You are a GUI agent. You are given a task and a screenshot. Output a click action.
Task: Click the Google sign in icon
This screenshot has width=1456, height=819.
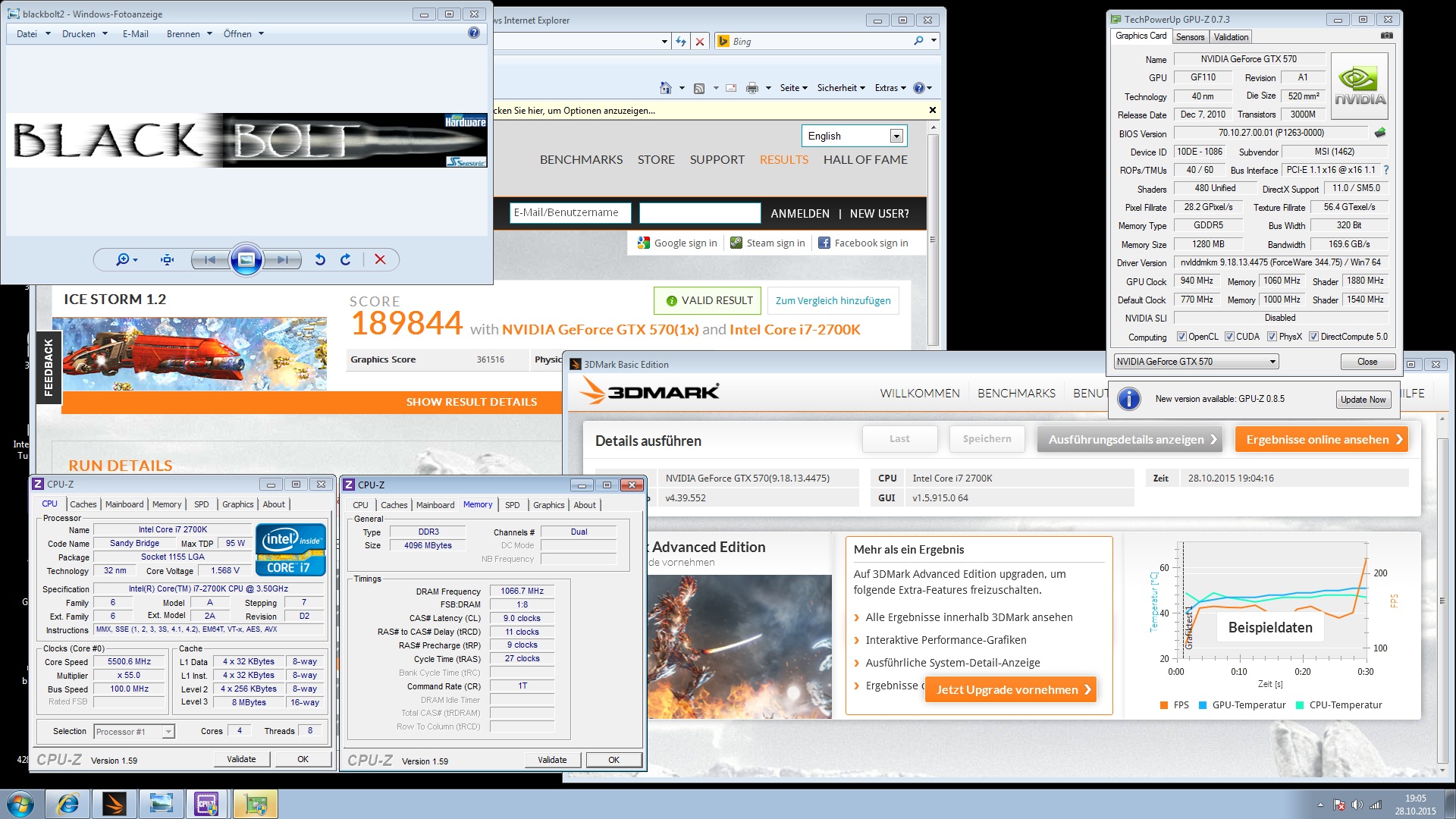point(644,243)
